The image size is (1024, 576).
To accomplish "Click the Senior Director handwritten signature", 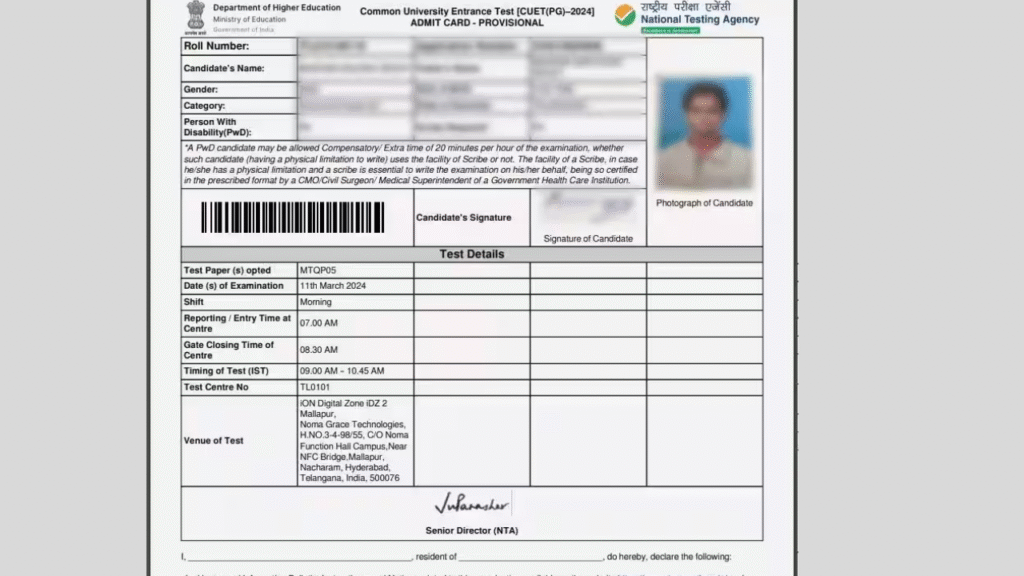I will [x=472, y=504].
